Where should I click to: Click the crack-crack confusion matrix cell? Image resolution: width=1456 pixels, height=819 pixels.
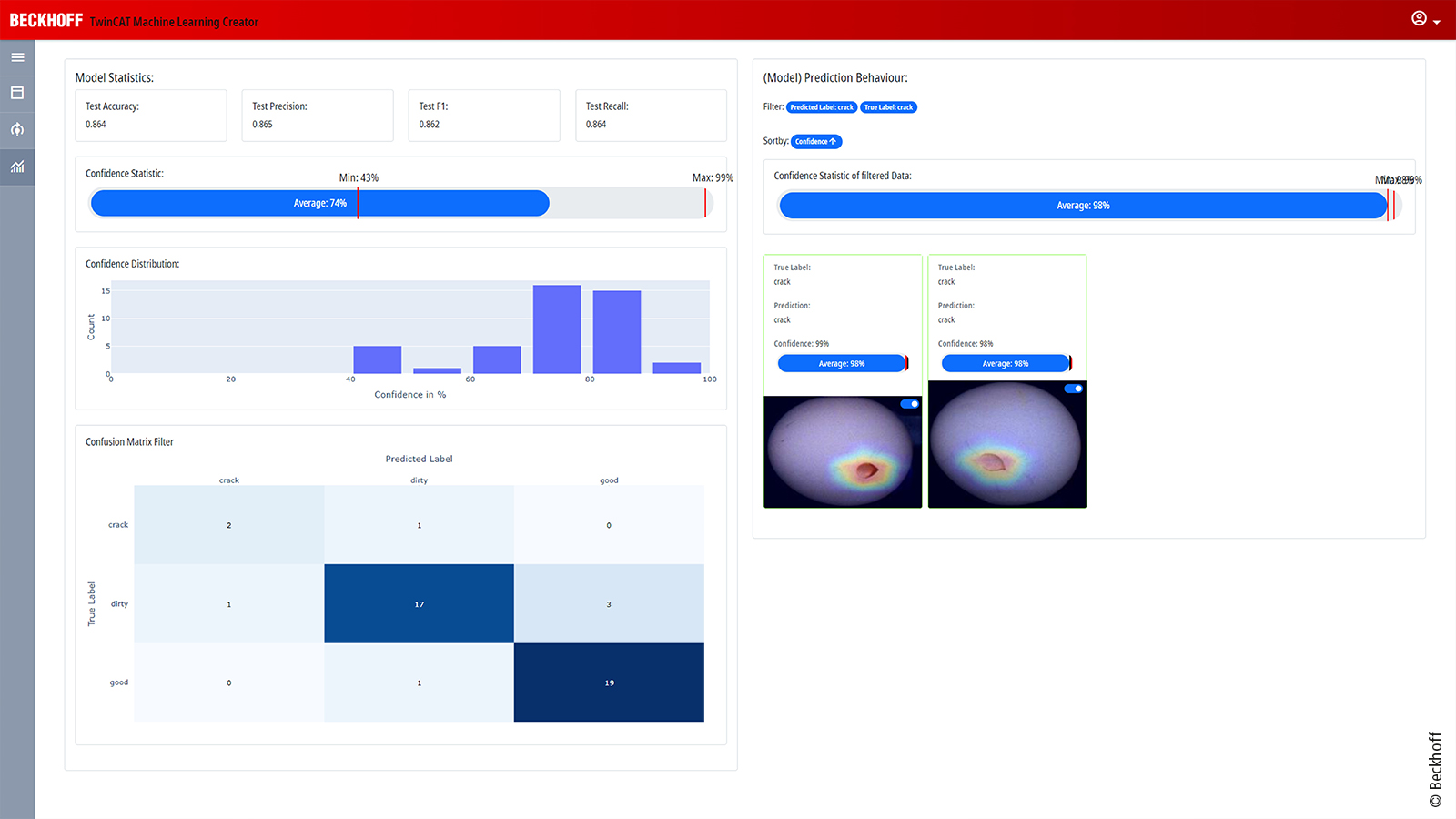point(229,525)
